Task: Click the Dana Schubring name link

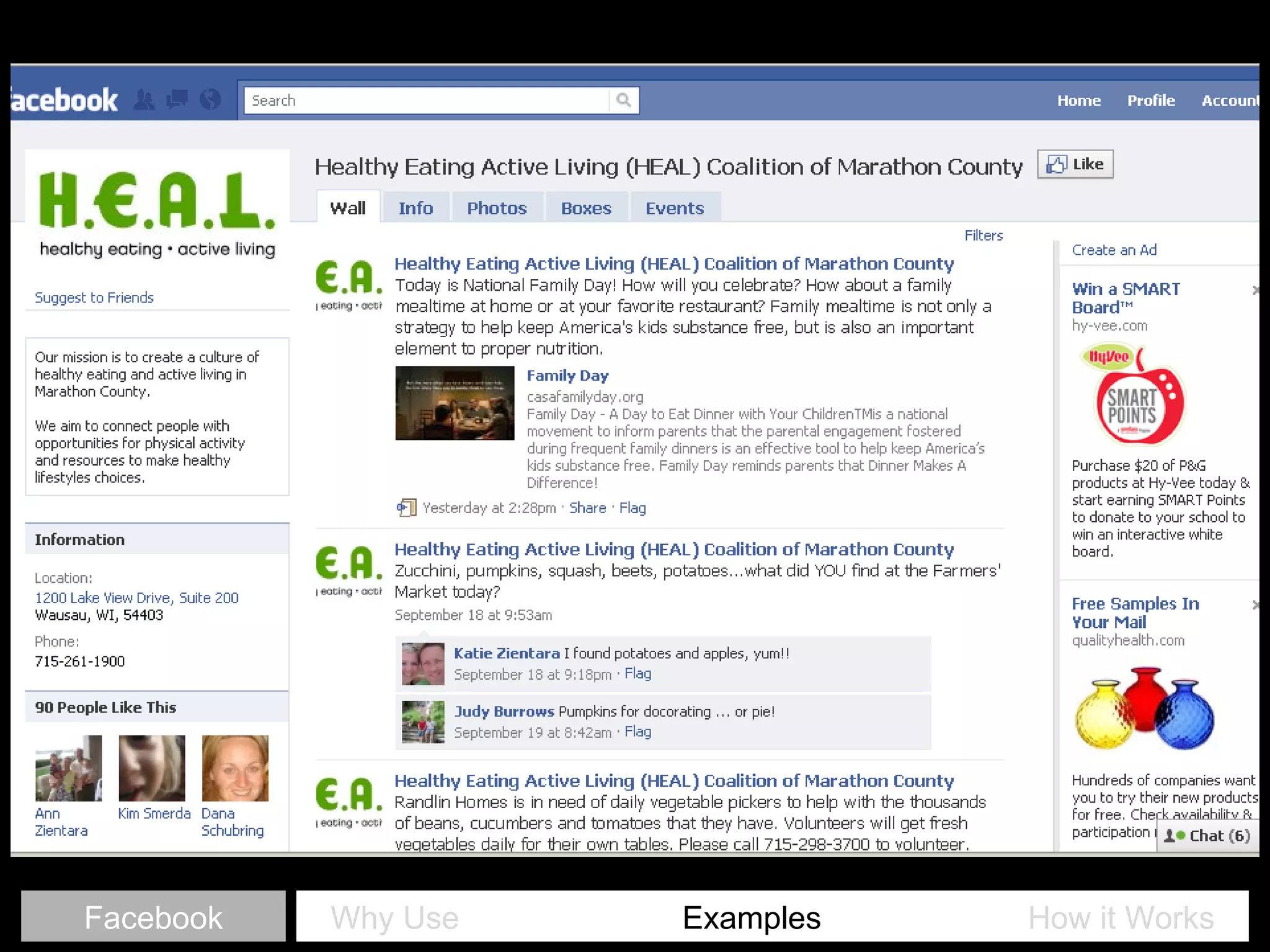Action: [233, 822]
